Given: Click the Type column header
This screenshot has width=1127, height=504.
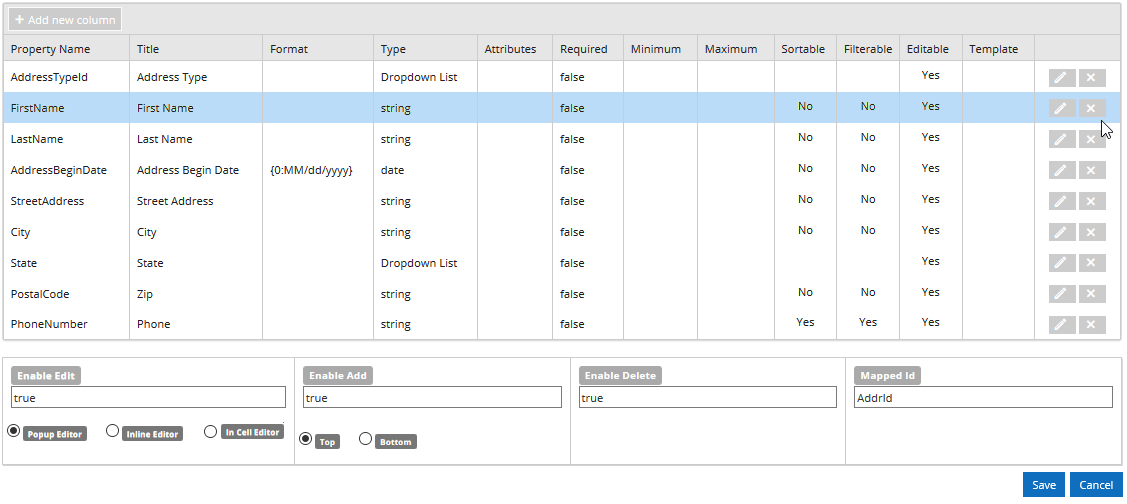Looking at the screenshot, I should tap(393, 49).
